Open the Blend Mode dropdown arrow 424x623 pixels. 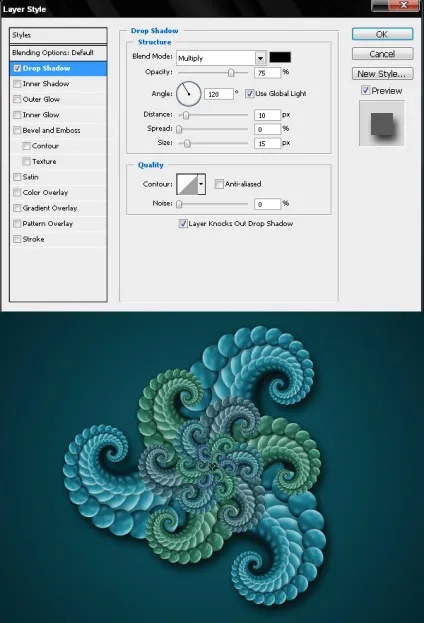point(260,58)
